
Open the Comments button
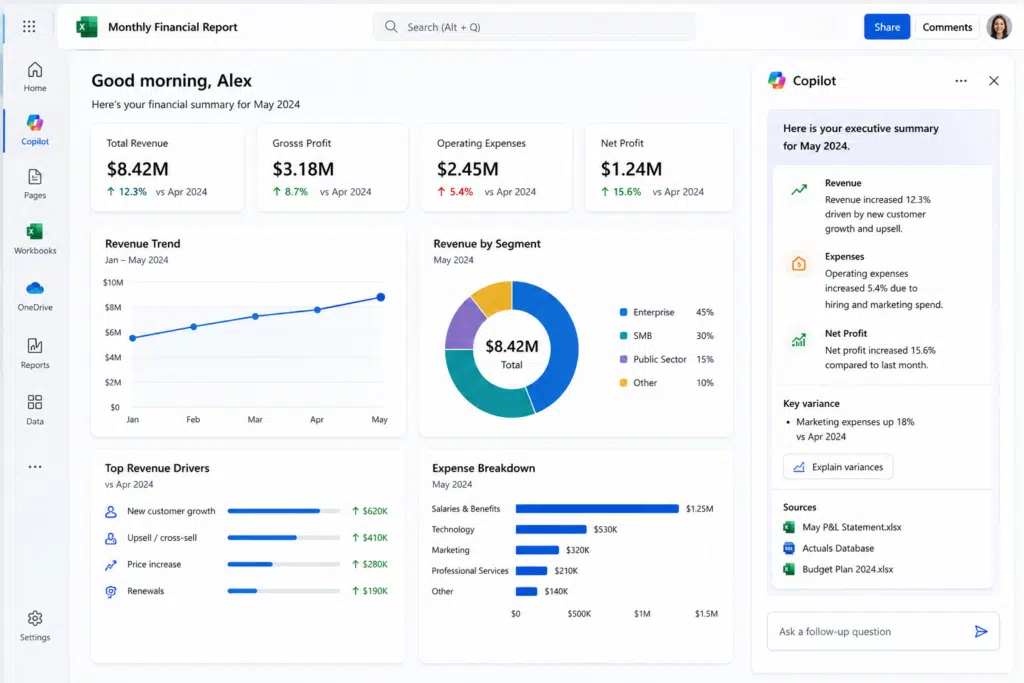pyautogui.click(x=947, y=27)
